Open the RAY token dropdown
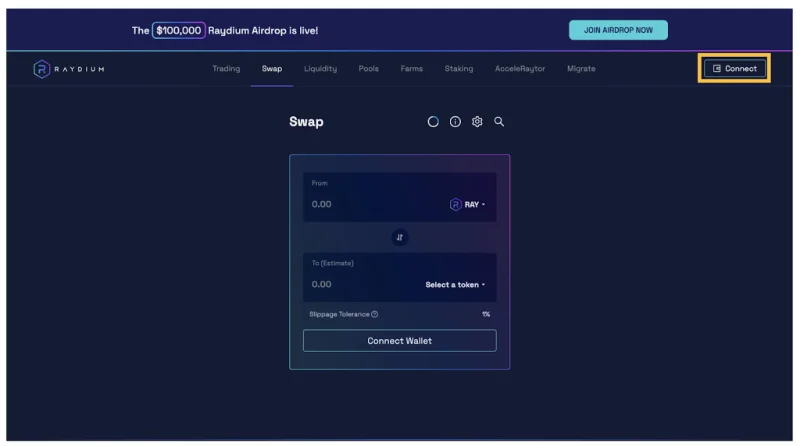800x446 pixels. coord(467,205)
